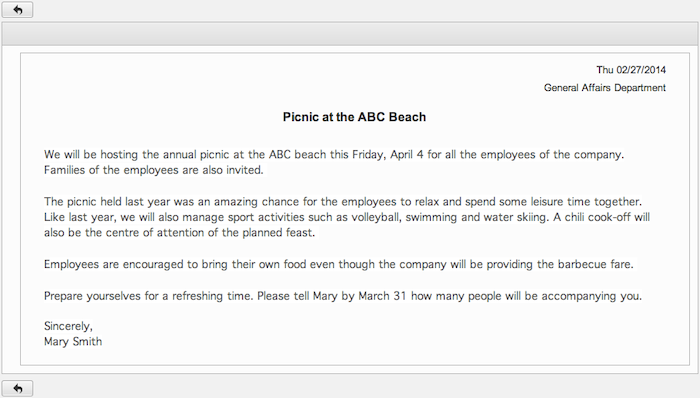Click the sentence about Employees bringing own food
700x398 pixels.
338,265
